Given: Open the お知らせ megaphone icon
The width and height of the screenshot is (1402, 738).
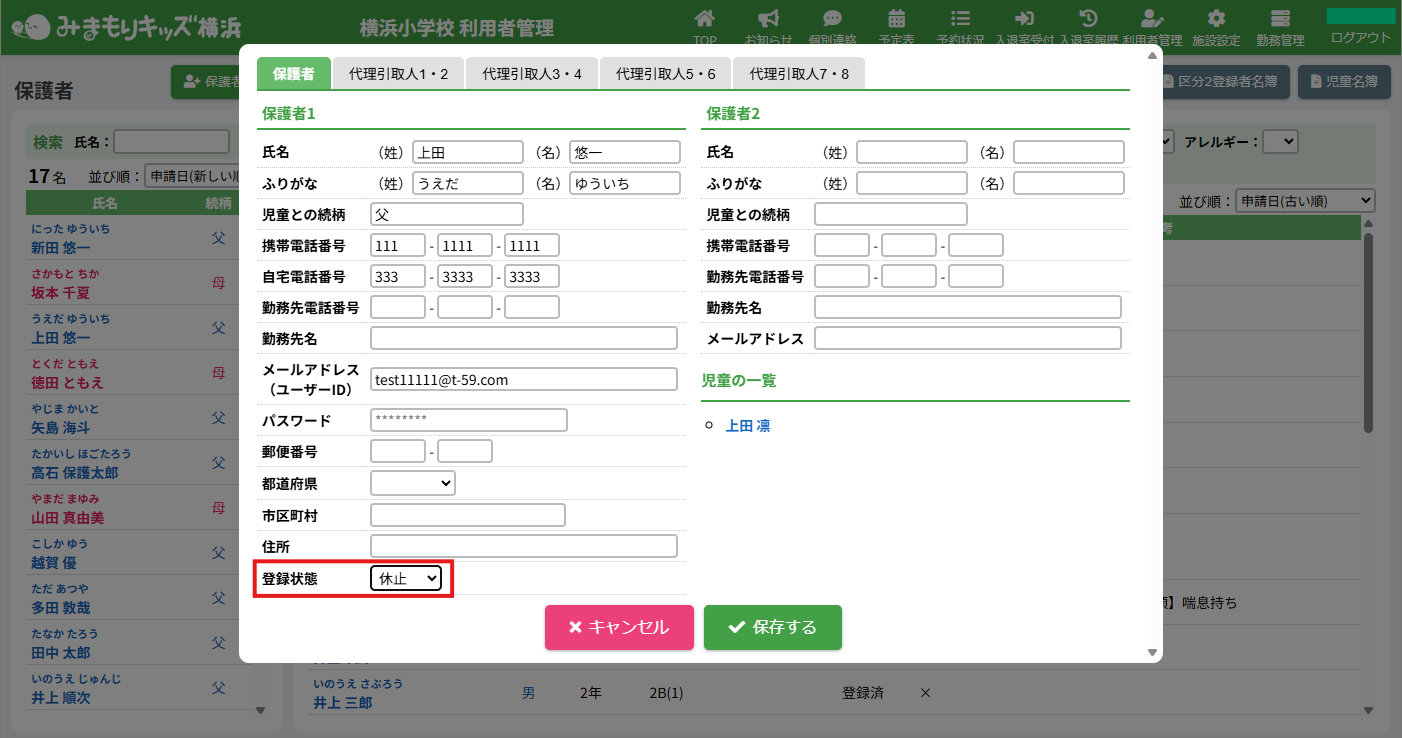Looking at the screenshot, I should point(768,20).
